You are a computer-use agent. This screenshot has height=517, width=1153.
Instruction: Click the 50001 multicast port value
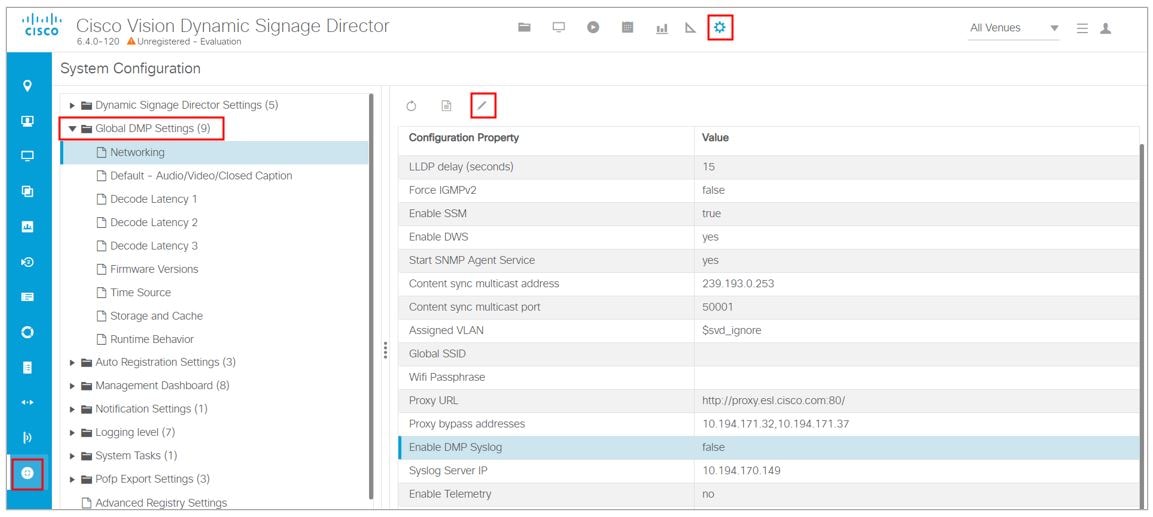tap(718, 307)
